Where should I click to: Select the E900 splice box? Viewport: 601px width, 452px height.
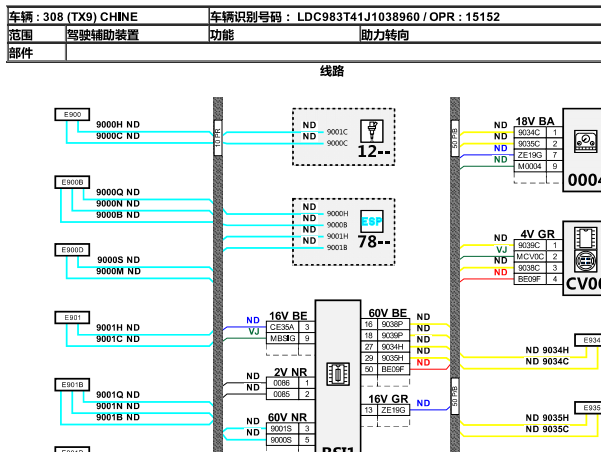tap(72, 114)
